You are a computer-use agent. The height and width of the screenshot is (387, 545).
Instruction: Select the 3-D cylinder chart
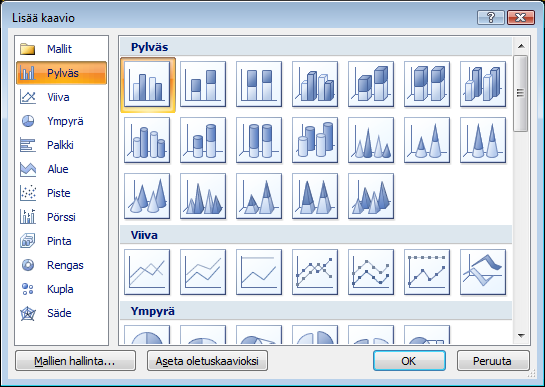[315, 140]
